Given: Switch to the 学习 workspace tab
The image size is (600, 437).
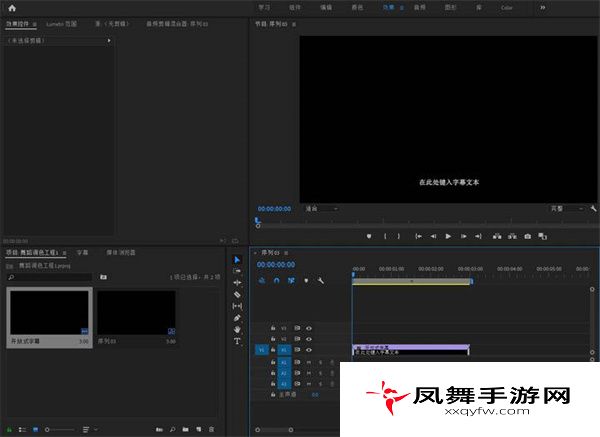Looking at the screenshot, I should coord(264,8).
